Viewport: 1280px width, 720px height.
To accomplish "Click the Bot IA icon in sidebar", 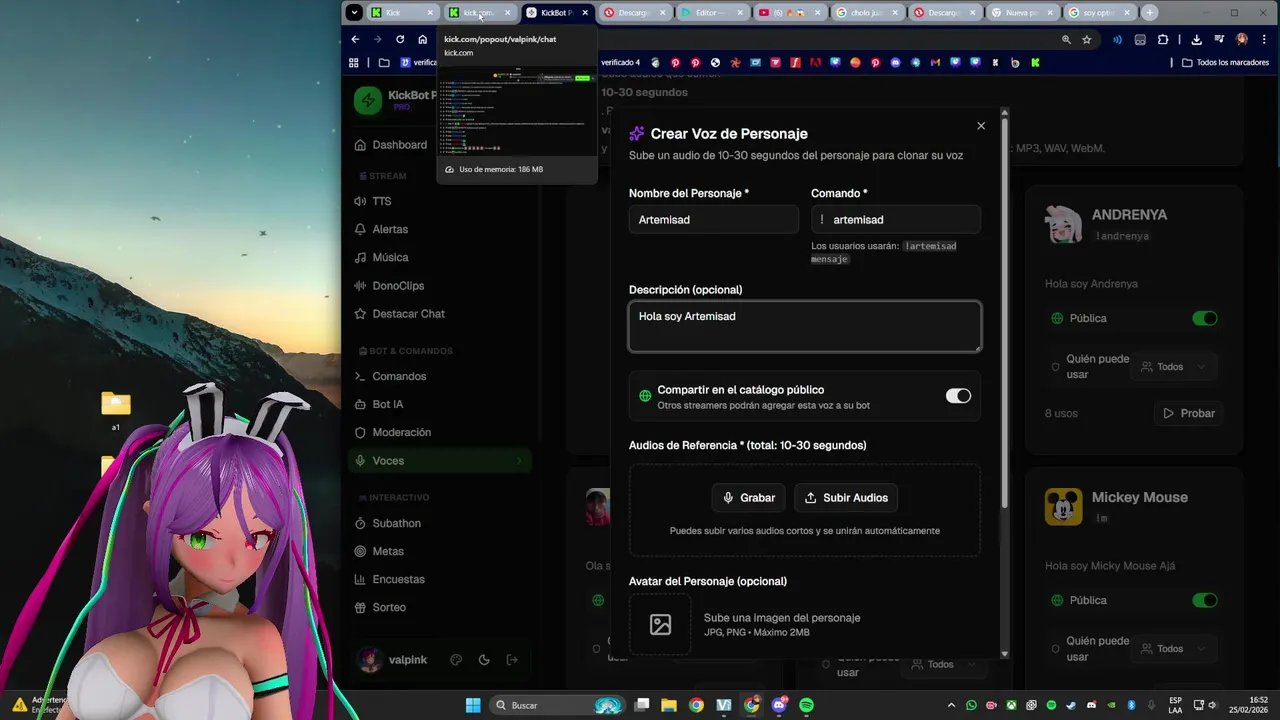I will pyautogui.click(x=360, y=404).
